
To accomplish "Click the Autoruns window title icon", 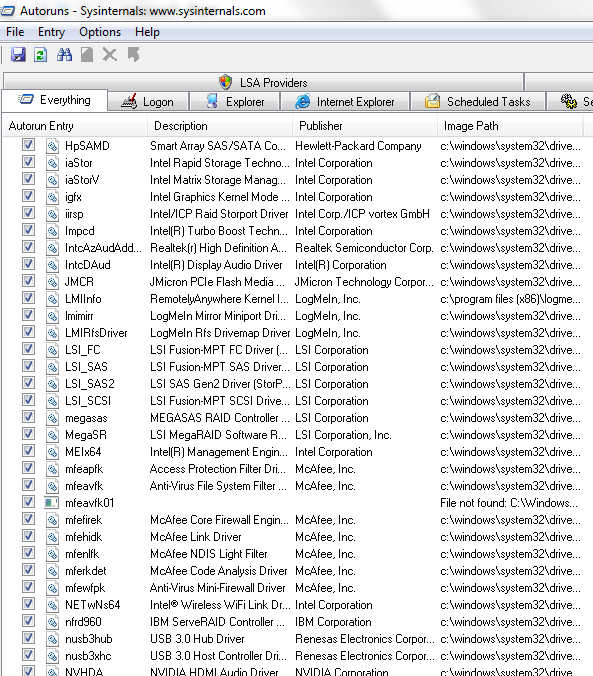I will click(8, 10).
